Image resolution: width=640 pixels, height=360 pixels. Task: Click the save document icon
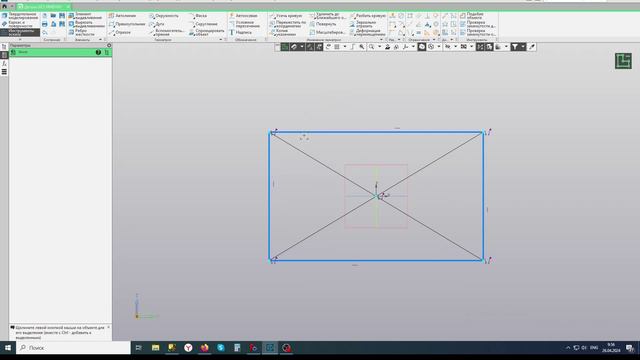[62, 16]
